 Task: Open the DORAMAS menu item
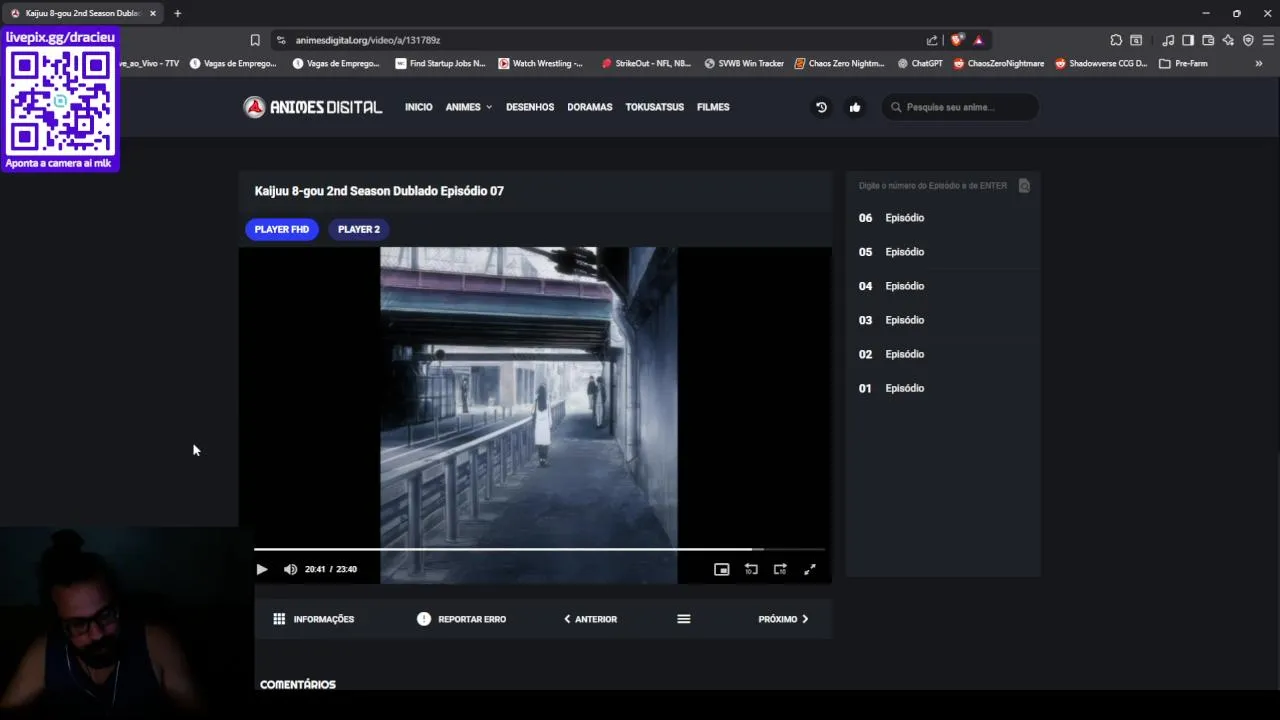(590, 107)
